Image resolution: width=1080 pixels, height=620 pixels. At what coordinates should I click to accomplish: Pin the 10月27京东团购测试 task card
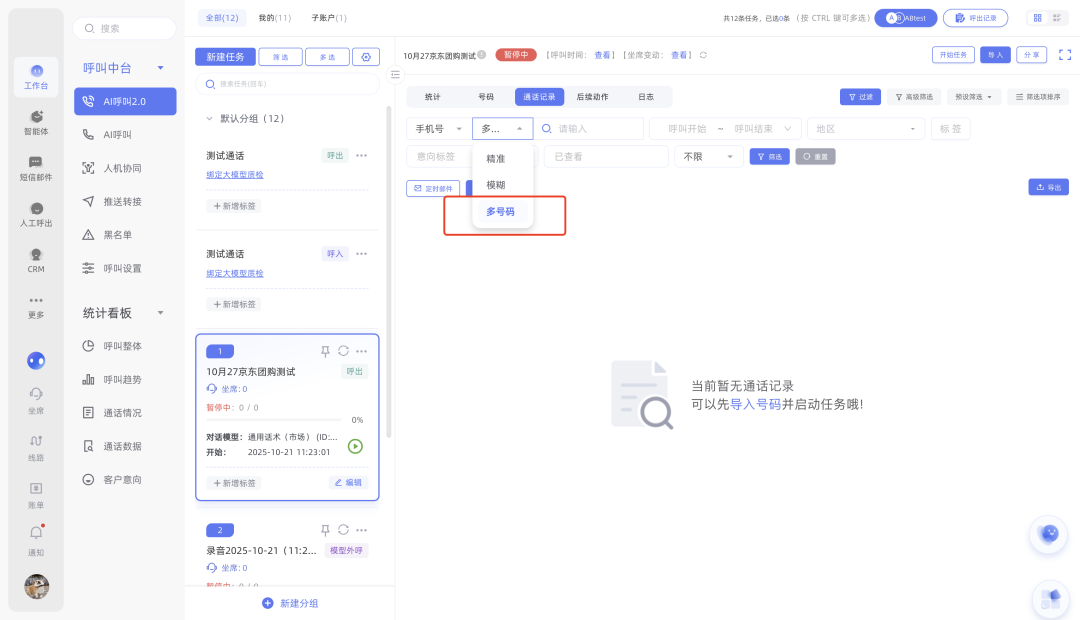click(x=325, y=351)
